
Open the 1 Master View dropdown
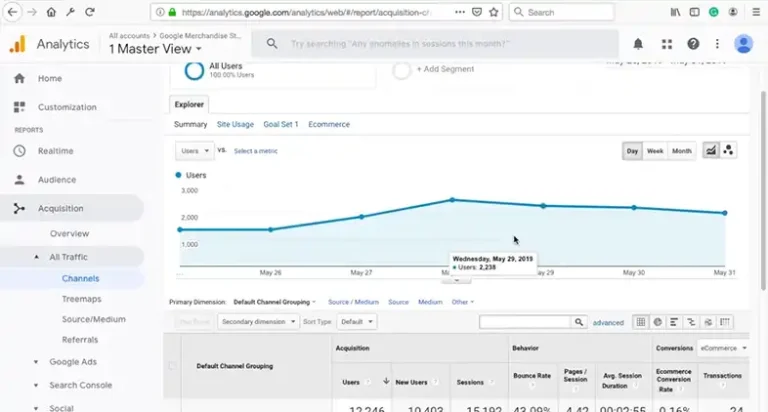155,49
